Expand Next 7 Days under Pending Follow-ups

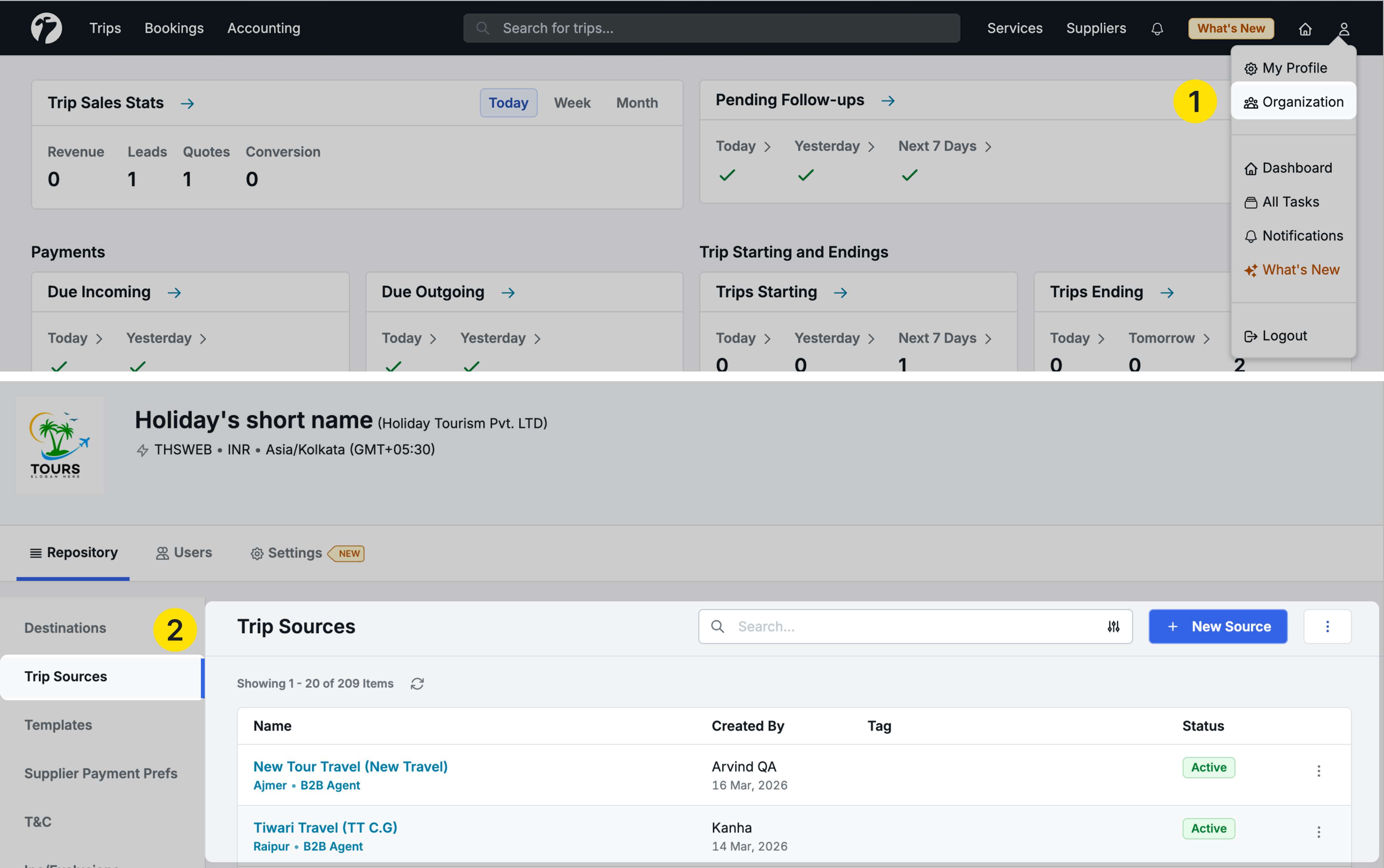pyautogui.click(x=944, y=146)
